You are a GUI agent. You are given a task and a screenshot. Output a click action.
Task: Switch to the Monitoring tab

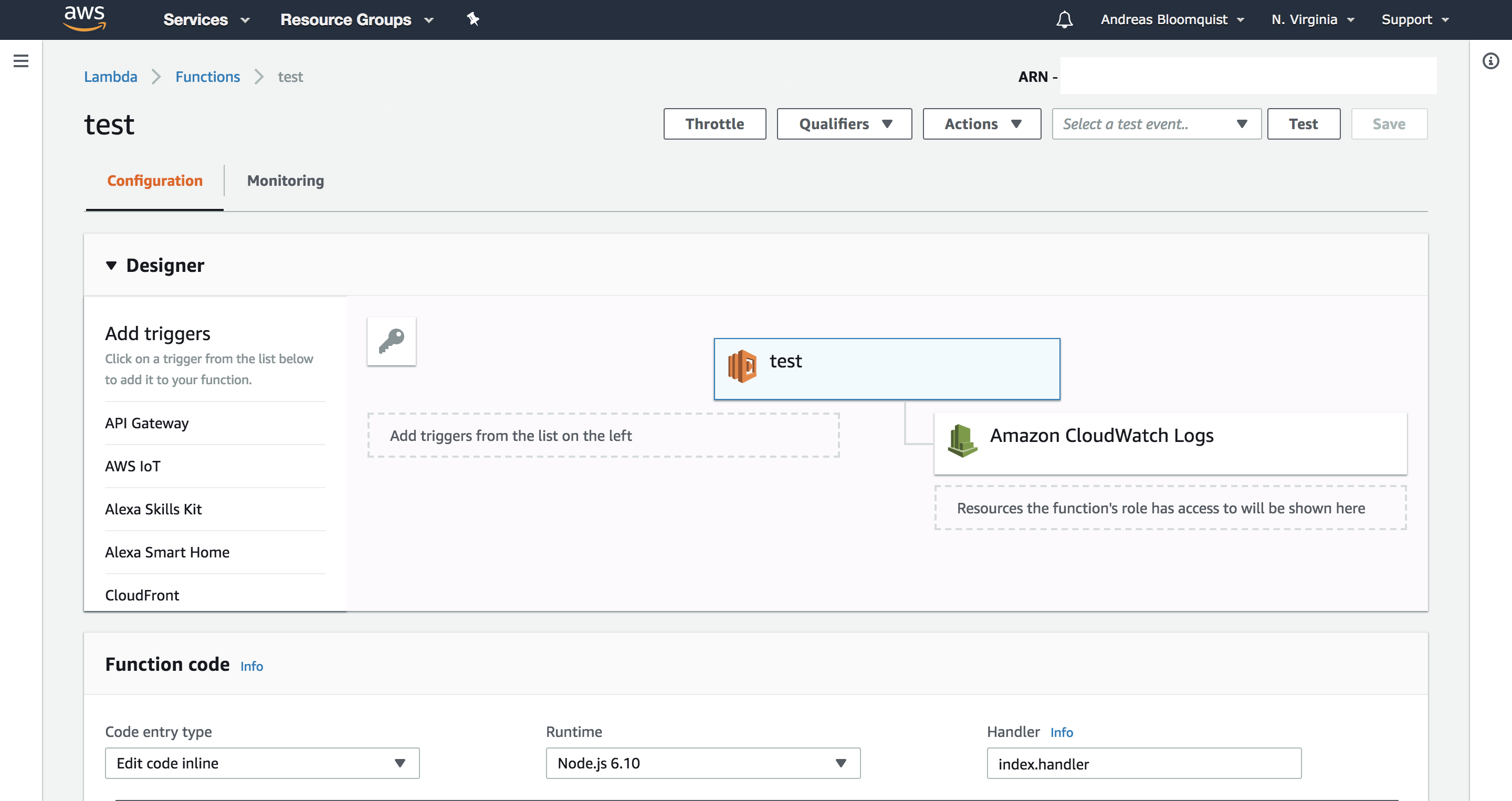[x=285, y=181]
